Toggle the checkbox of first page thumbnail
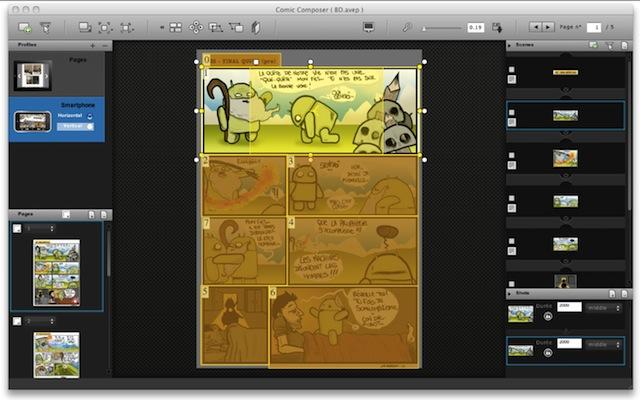 pyautogui.click(x=17, y=229)
